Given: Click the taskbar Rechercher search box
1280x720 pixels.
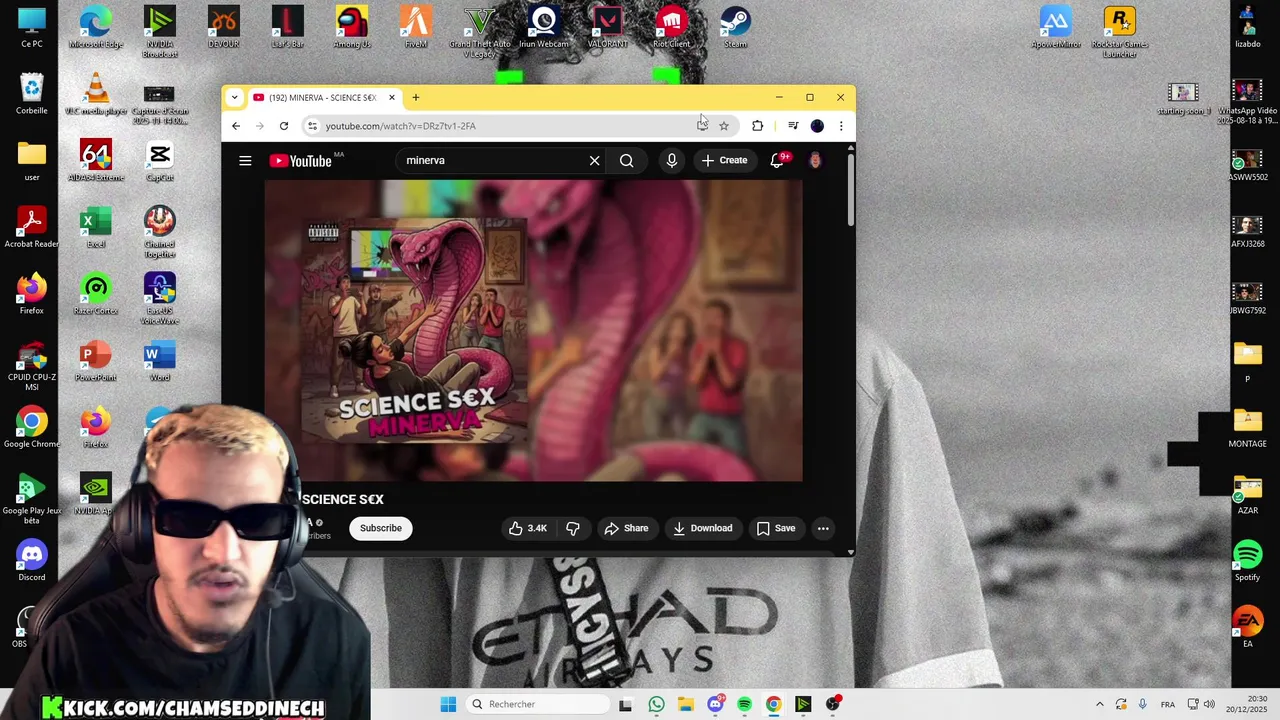Looking at the screenshot, I should 538,704.
